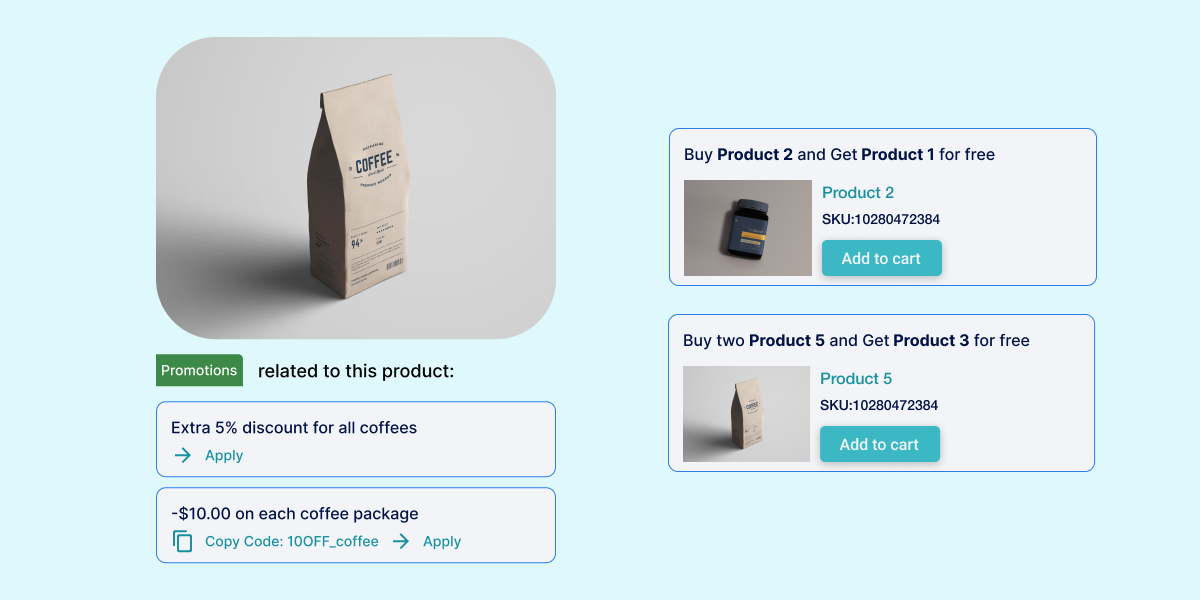
Task: Add Product 5 to cart
Action: (x=879, y=444)
